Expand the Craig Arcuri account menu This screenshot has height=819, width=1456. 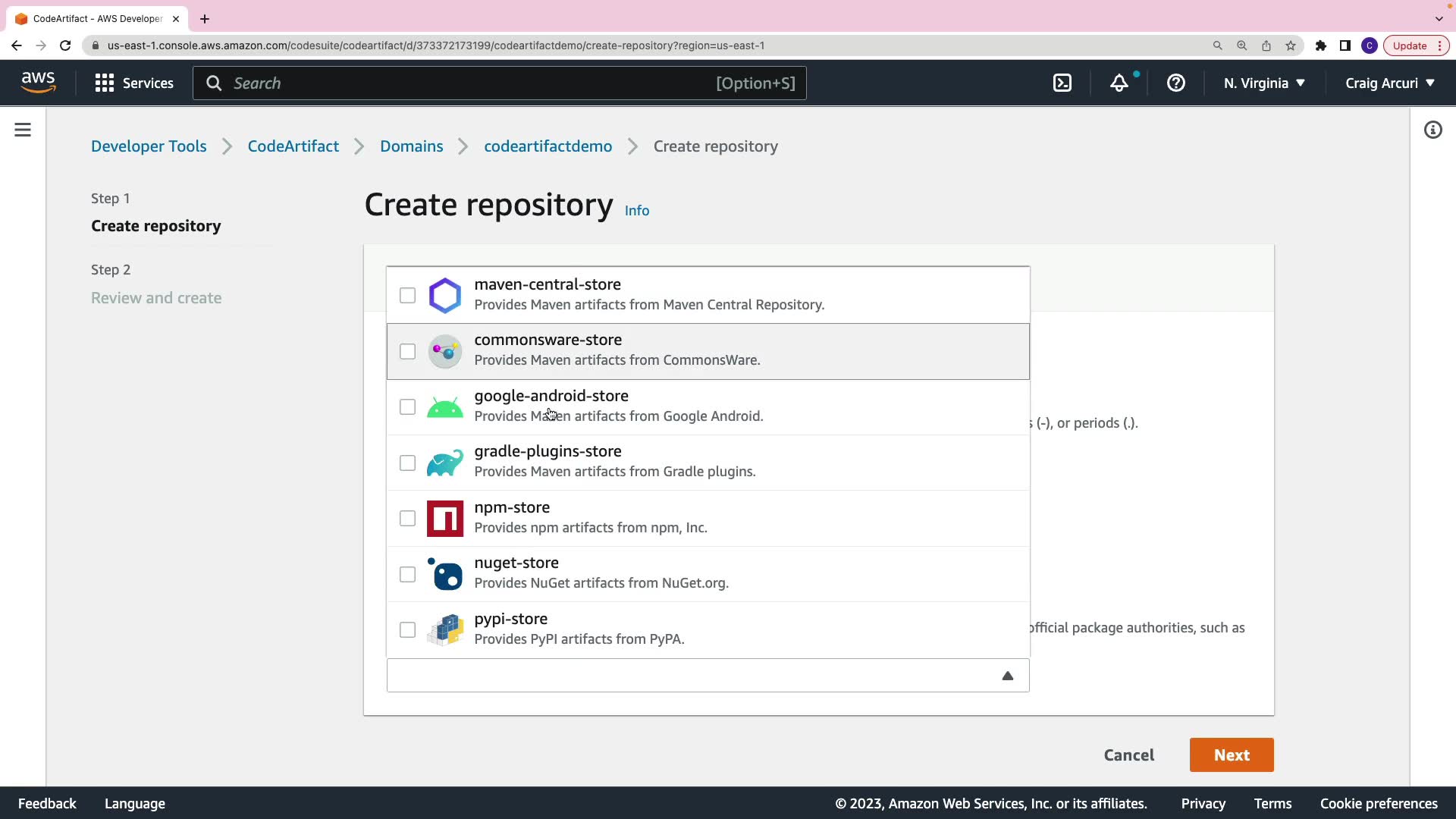[1389, 83]
